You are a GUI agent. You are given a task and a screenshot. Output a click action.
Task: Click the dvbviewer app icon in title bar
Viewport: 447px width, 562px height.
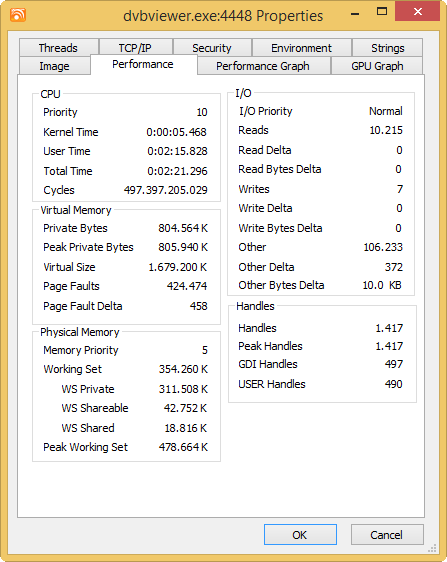[x=18, y=15]
